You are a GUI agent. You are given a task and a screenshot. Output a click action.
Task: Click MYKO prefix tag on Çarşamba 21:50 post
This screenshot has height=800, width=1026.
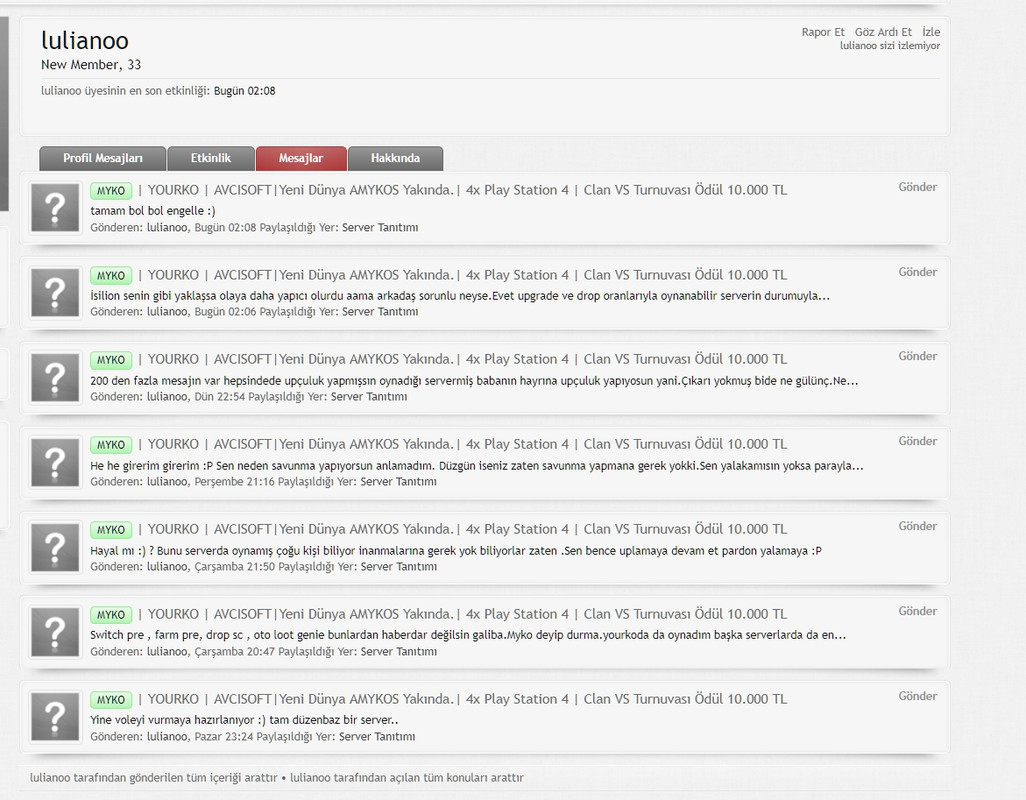pyautogui.click(x=111, y=530)
